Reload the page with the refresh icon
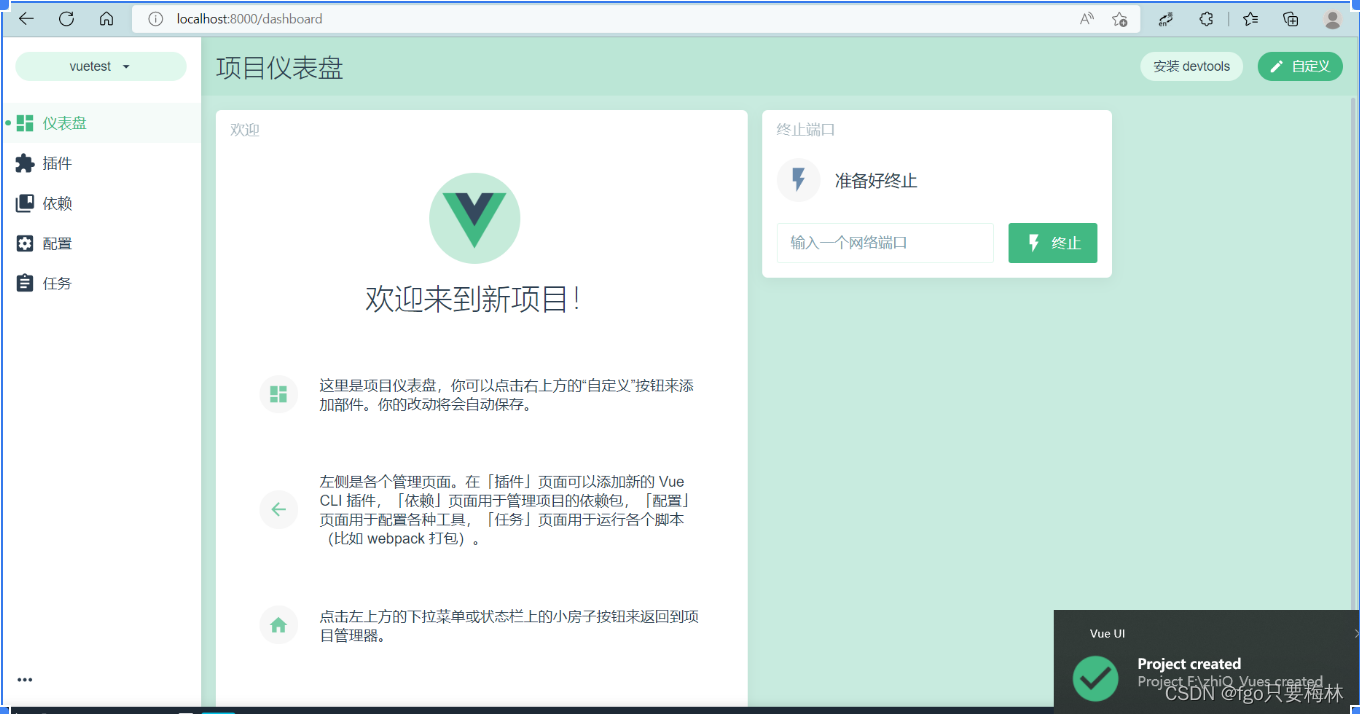The image size is (1360, 714). pos(67,19)
